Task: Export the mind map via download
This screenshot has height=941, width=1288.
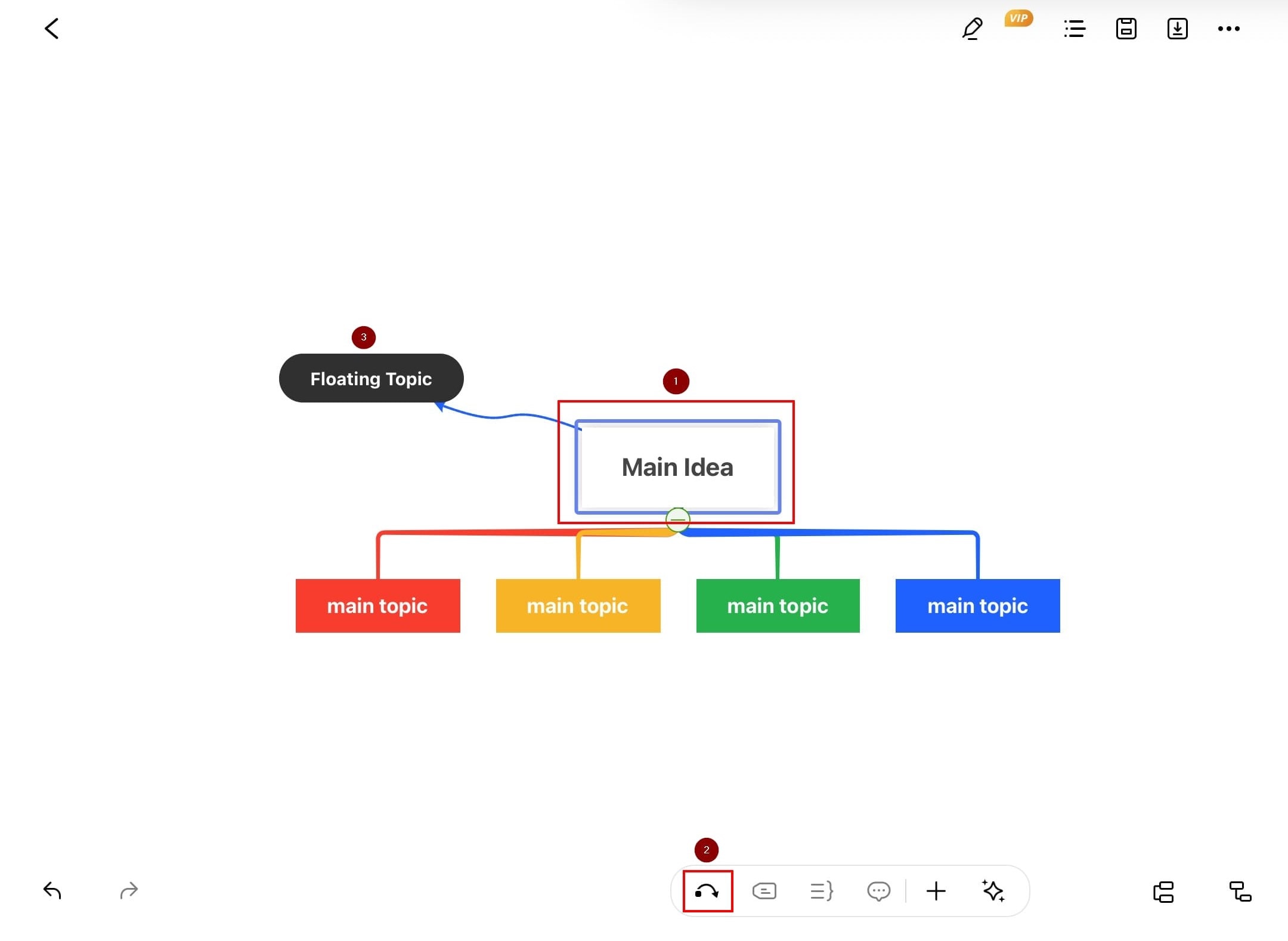Action: (1177, 29)
